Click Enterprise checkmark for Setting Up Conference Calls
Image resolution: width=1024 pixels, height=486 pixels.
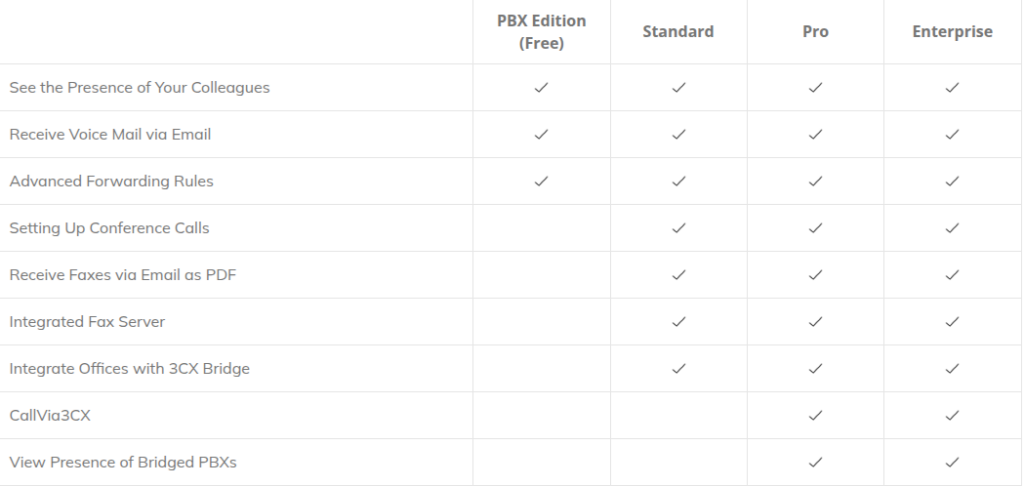[x=952, y=228]
